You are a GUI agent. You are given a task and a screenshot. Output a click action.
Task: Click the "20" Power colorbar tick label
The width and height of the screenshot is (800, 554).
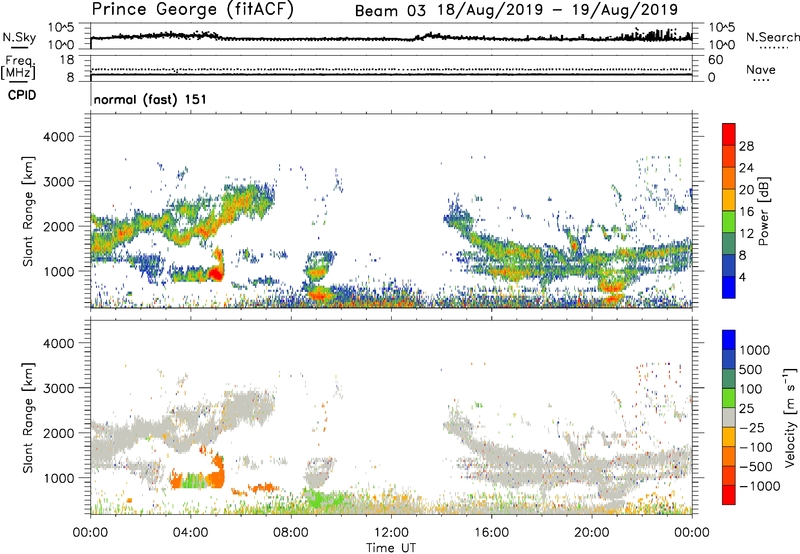click(746, 190)
